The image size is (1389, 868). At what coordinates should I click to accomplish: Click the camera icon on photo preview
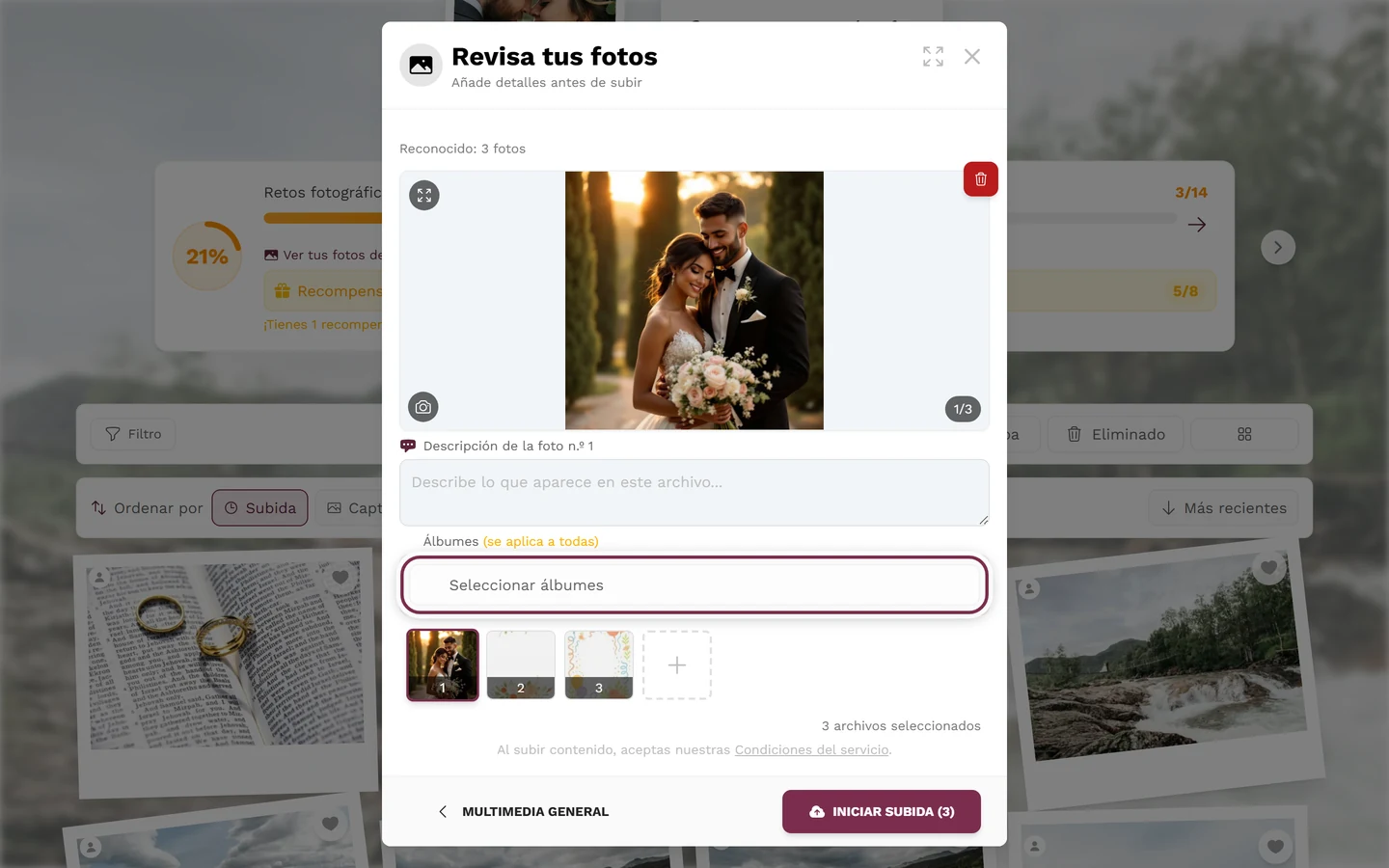(x=423, y=407)
